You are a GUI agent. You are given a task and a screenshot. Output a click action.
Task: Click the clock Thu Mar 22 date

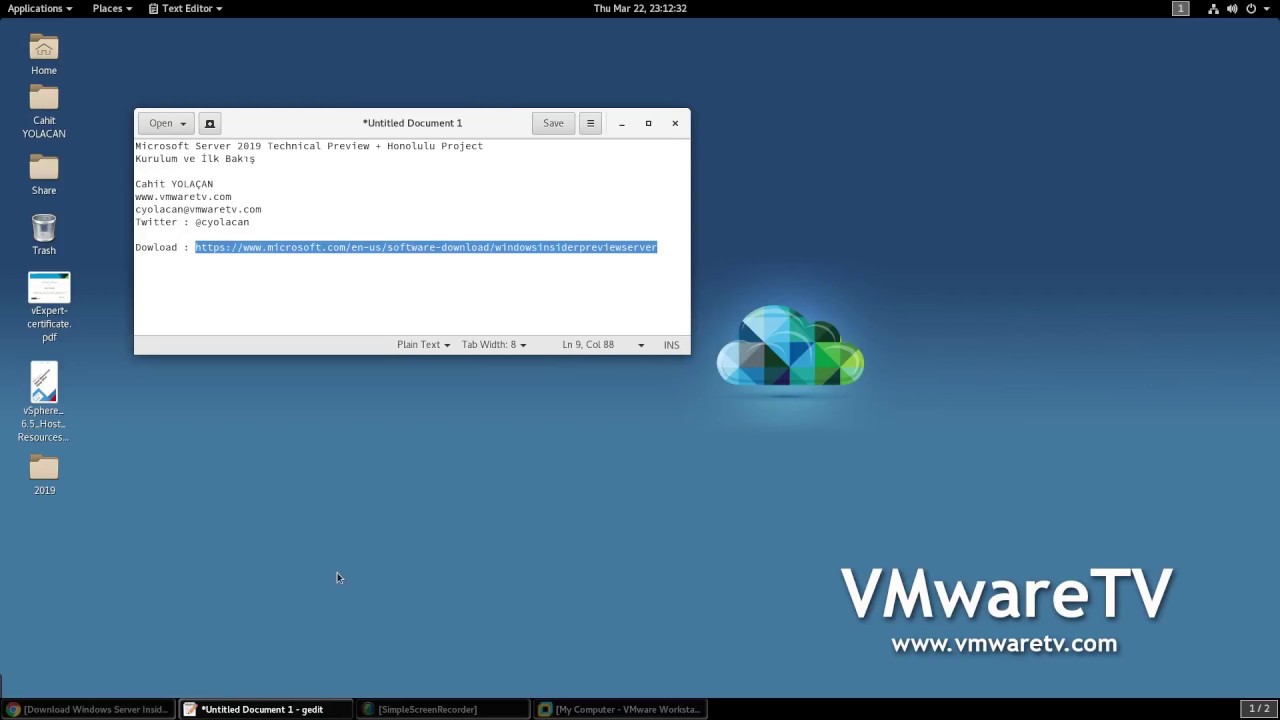(x=640, y=8)
